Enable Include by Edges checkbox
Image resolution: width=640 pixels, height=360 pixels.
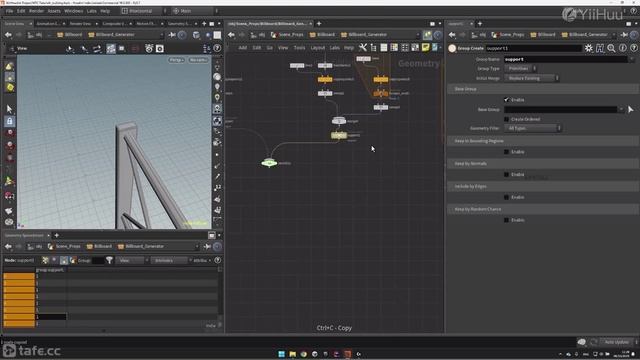point(507,197)
